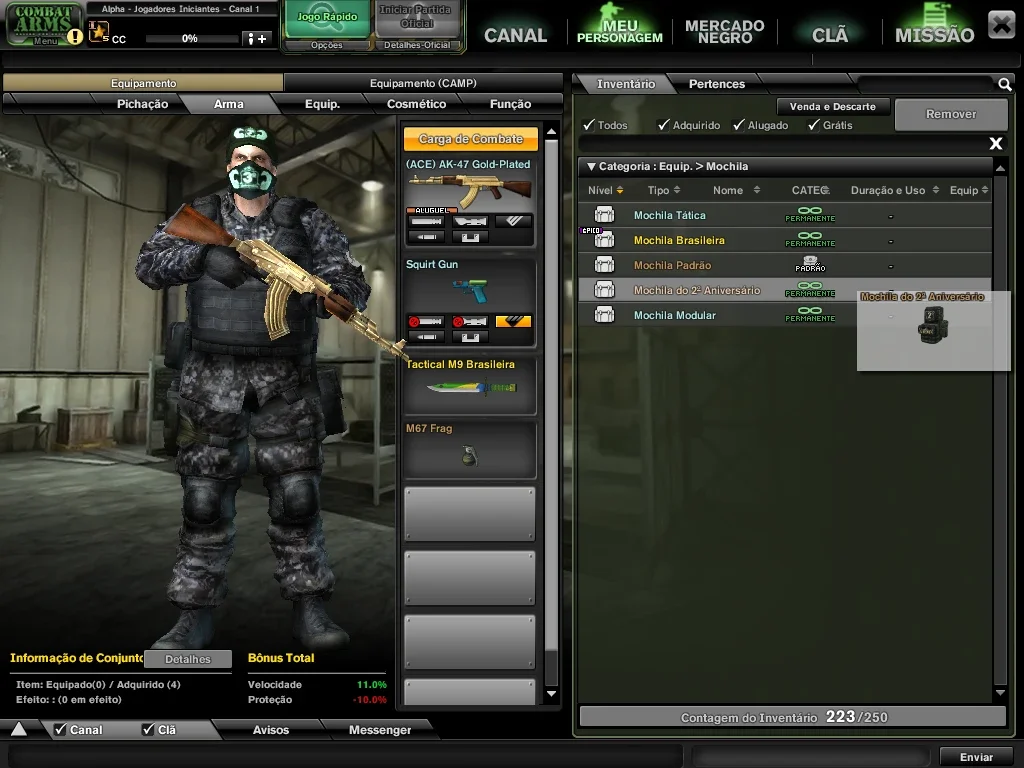1024x768 pixels.
Task: Switch to the Função tab
Action: (x=511, y=104)
